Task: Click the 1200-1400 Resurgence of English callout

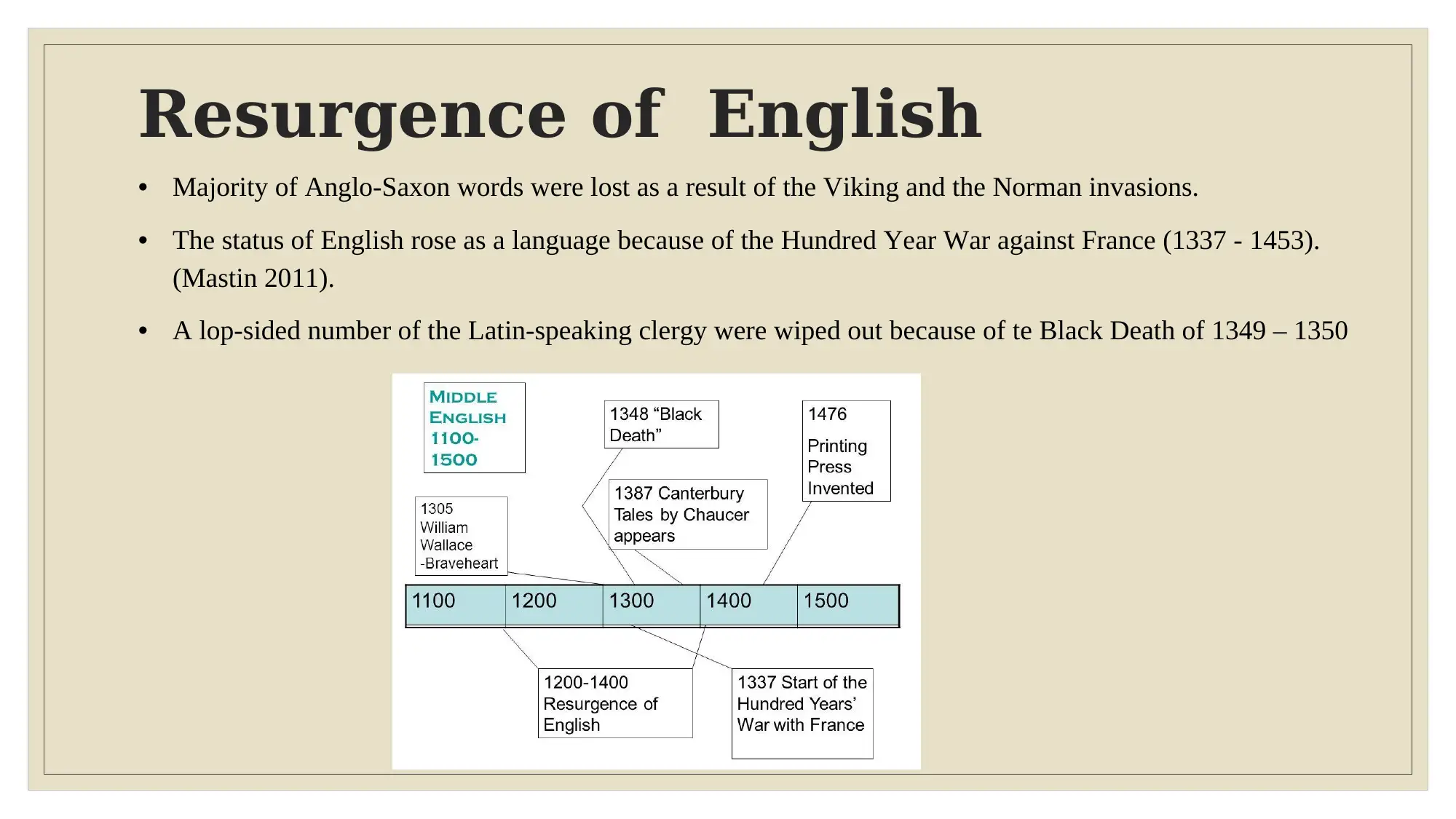Action: (x=615, y=703)
